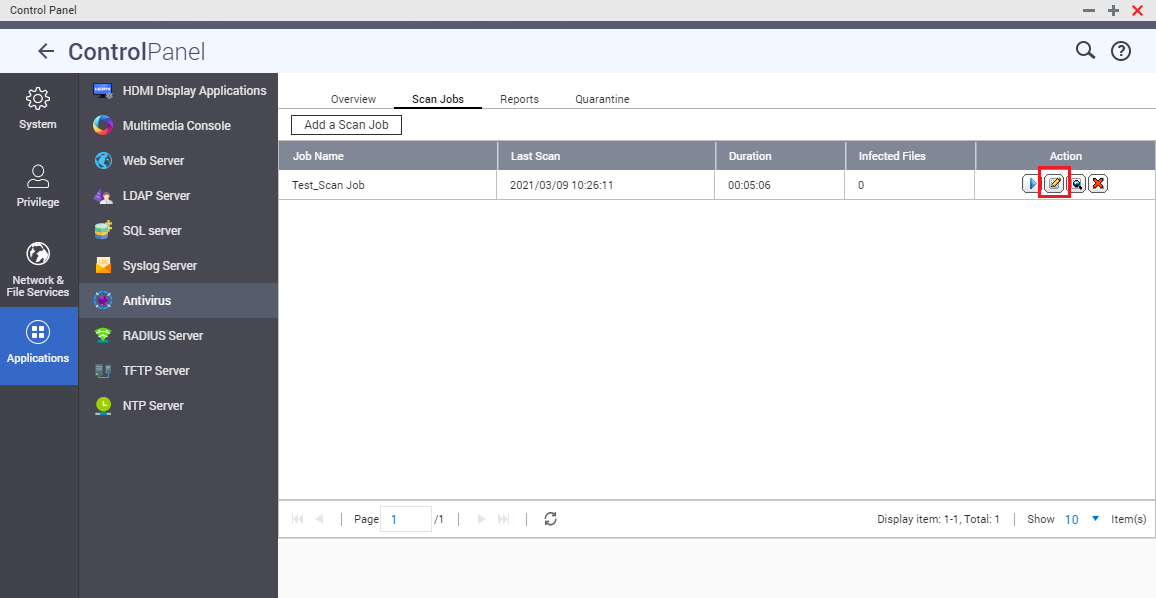View the Test_Scan Job scan log
This screenshot has height=598, width=1156.
click(x=1076, y=184)
